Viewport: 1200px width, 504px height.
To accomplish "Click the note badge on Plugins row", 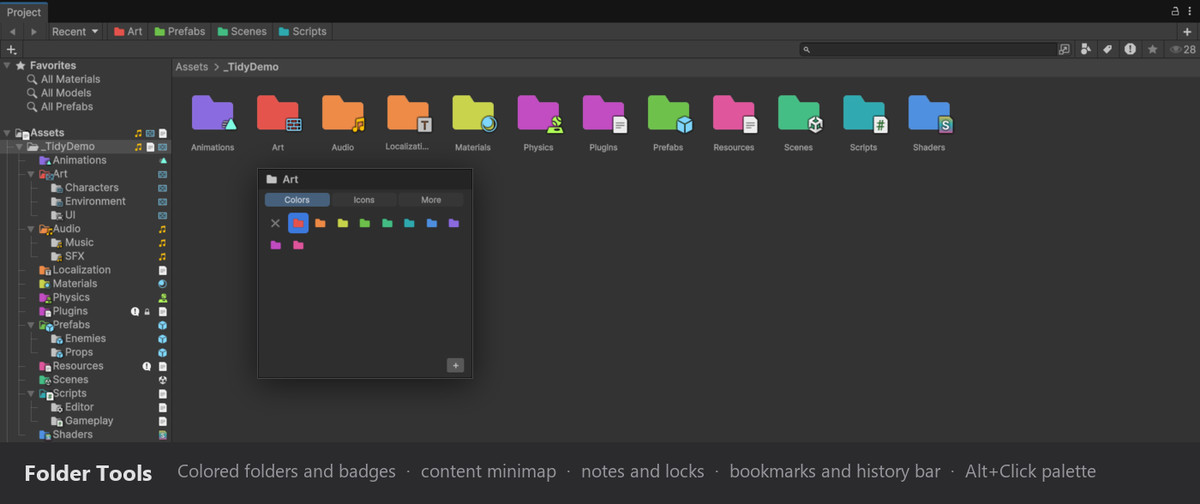I will pos(135,311).
